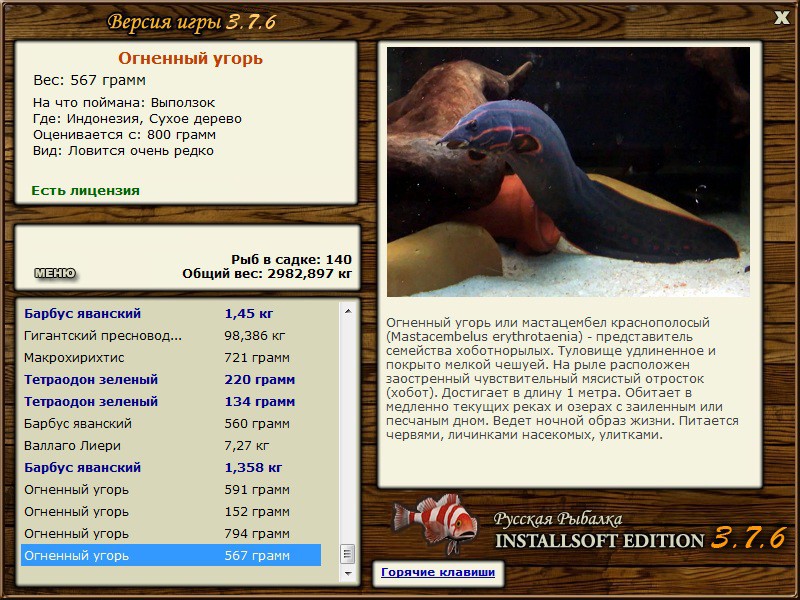Select Барбус яванский 560 грамм row

coord(171,423)
